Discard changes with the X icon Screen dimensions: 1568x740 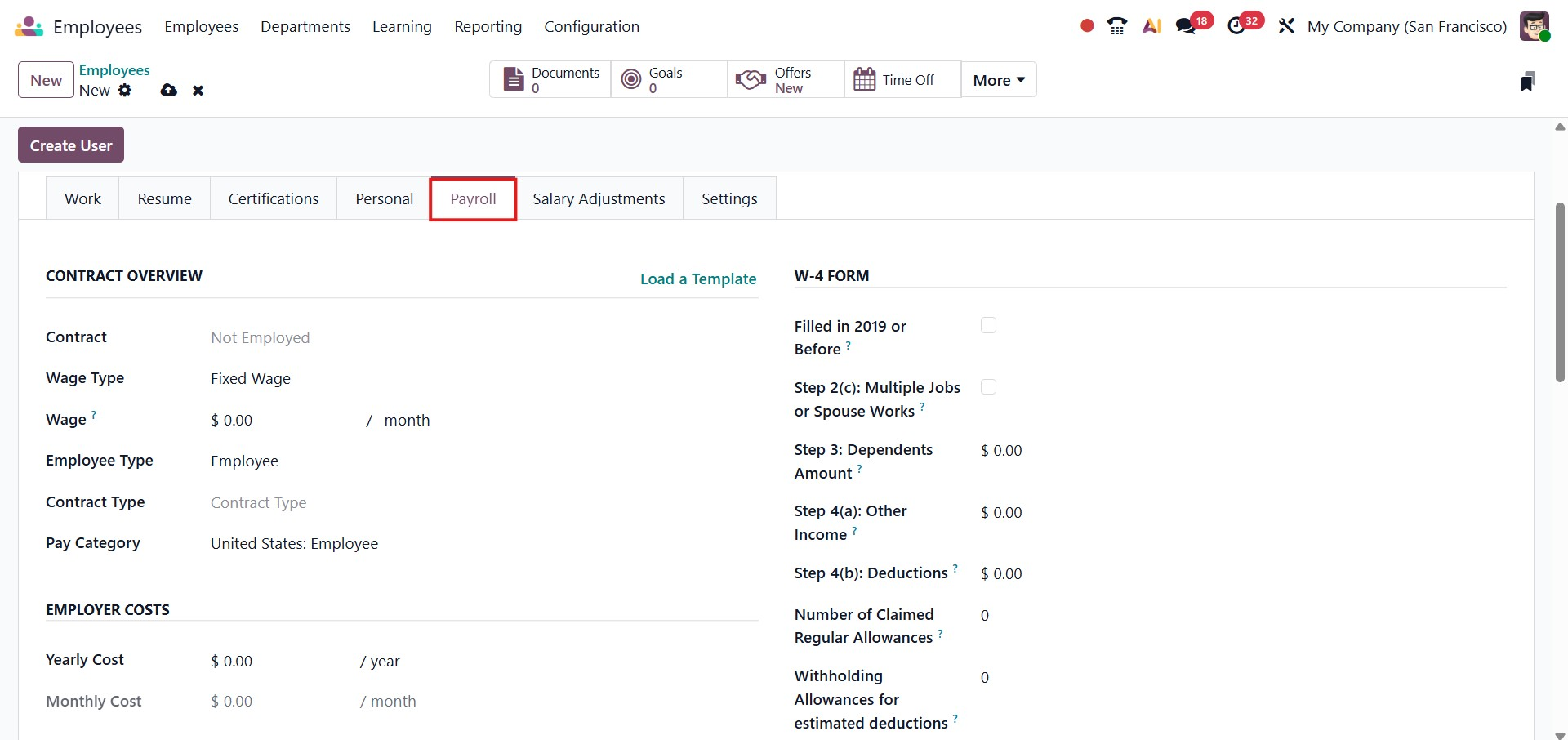pyautogui.click(x=198, y=91)
